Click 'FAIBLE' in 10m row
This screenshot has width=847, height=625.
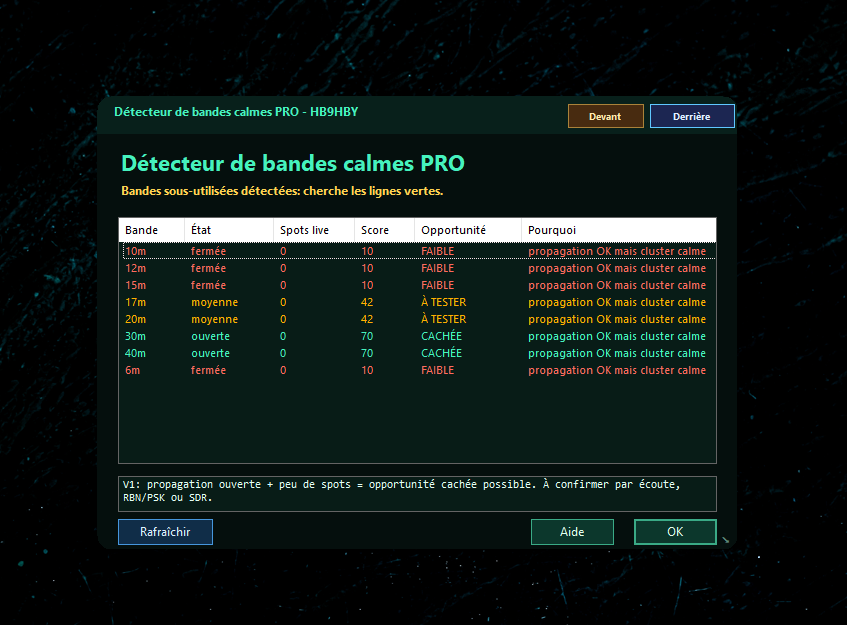[x=438, y=251]
